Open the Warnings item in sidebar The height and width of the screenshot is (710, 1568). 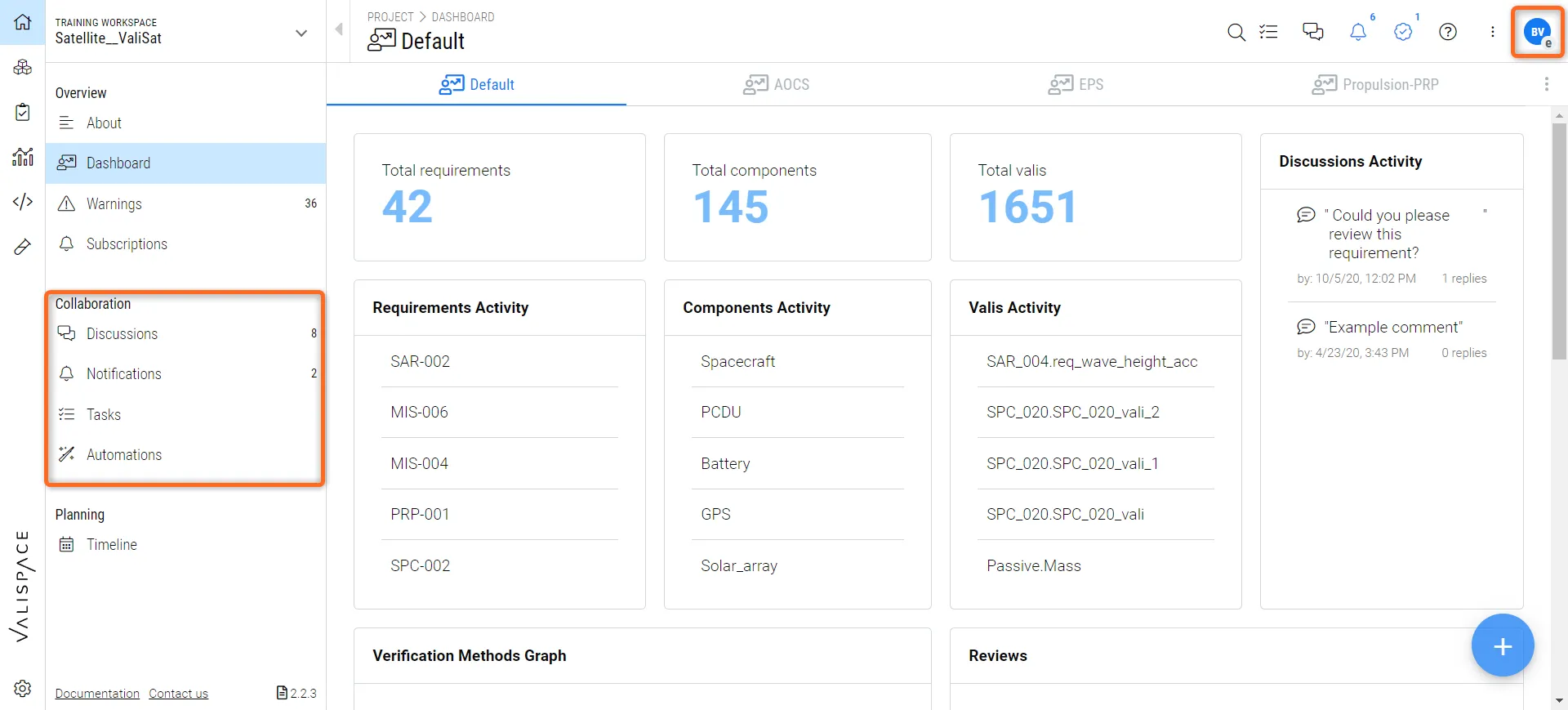114,203
